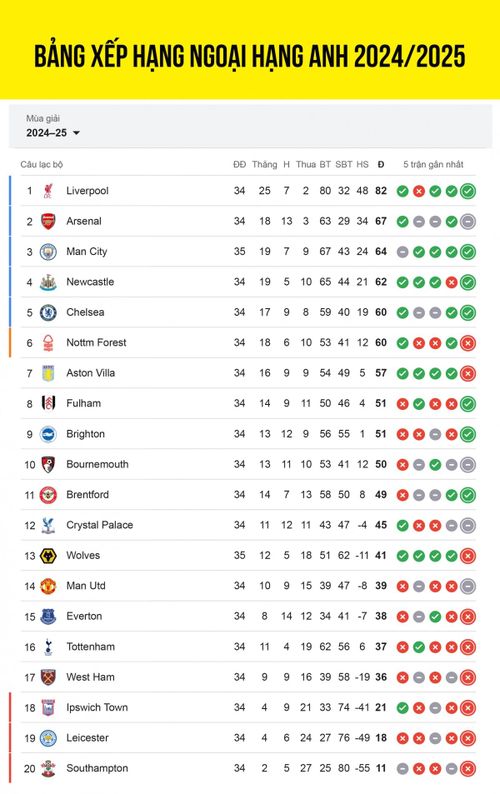Click Liverpool's latest match result indicator
This screenshot has width=500, height=794.
(x=468, y=191)
